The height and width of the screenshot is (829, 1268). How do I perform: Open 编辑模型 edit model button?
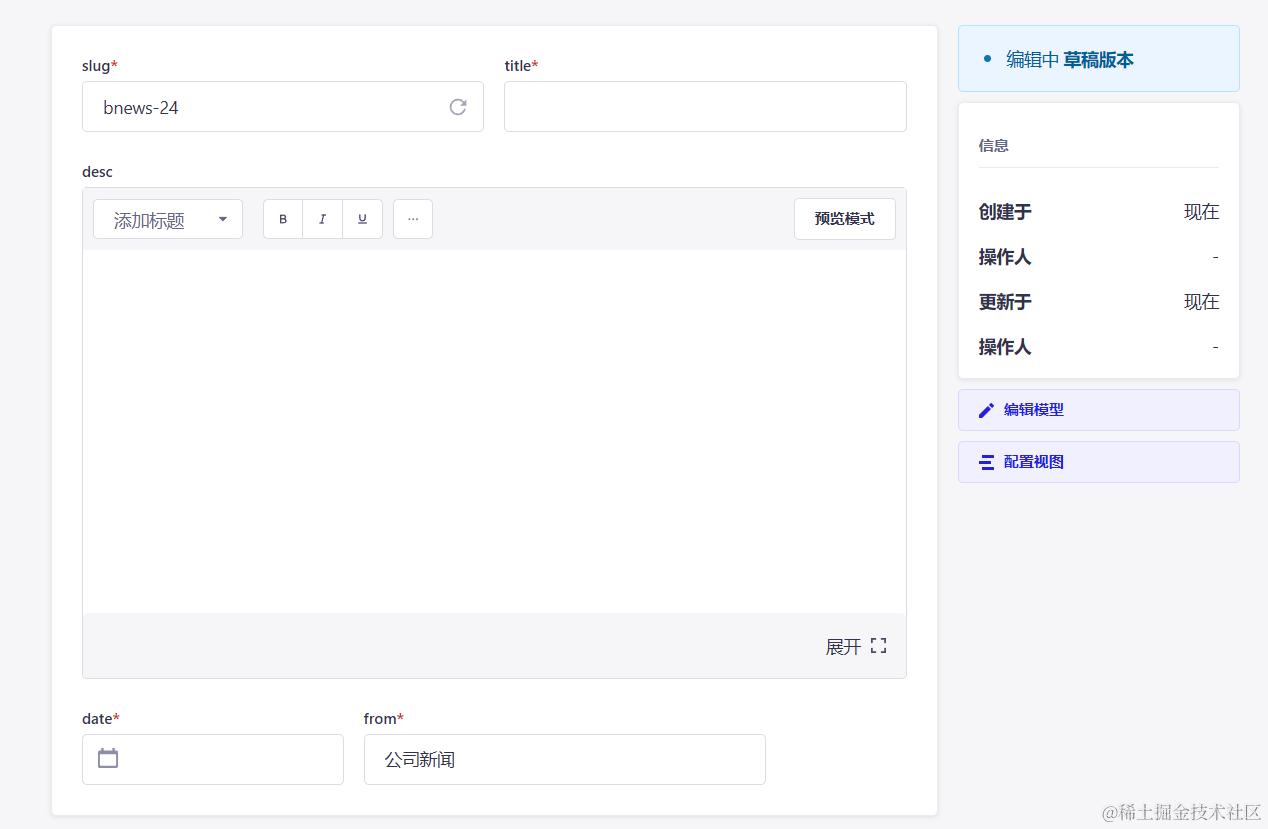[1099, 410]
